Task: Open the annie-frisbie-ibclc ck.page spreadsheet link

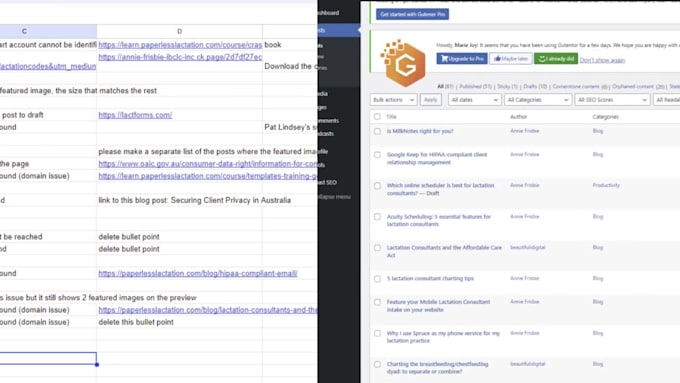Action: point(180,57)
